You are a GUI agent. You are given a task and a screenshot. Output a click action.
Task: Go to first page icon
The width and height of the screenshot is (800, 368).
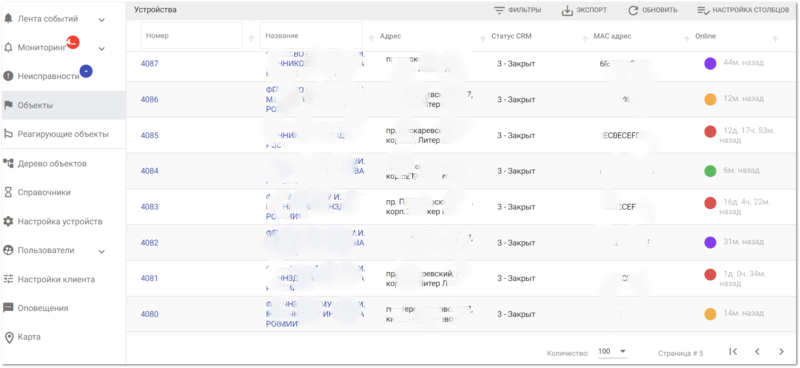(x=733, y=351)
